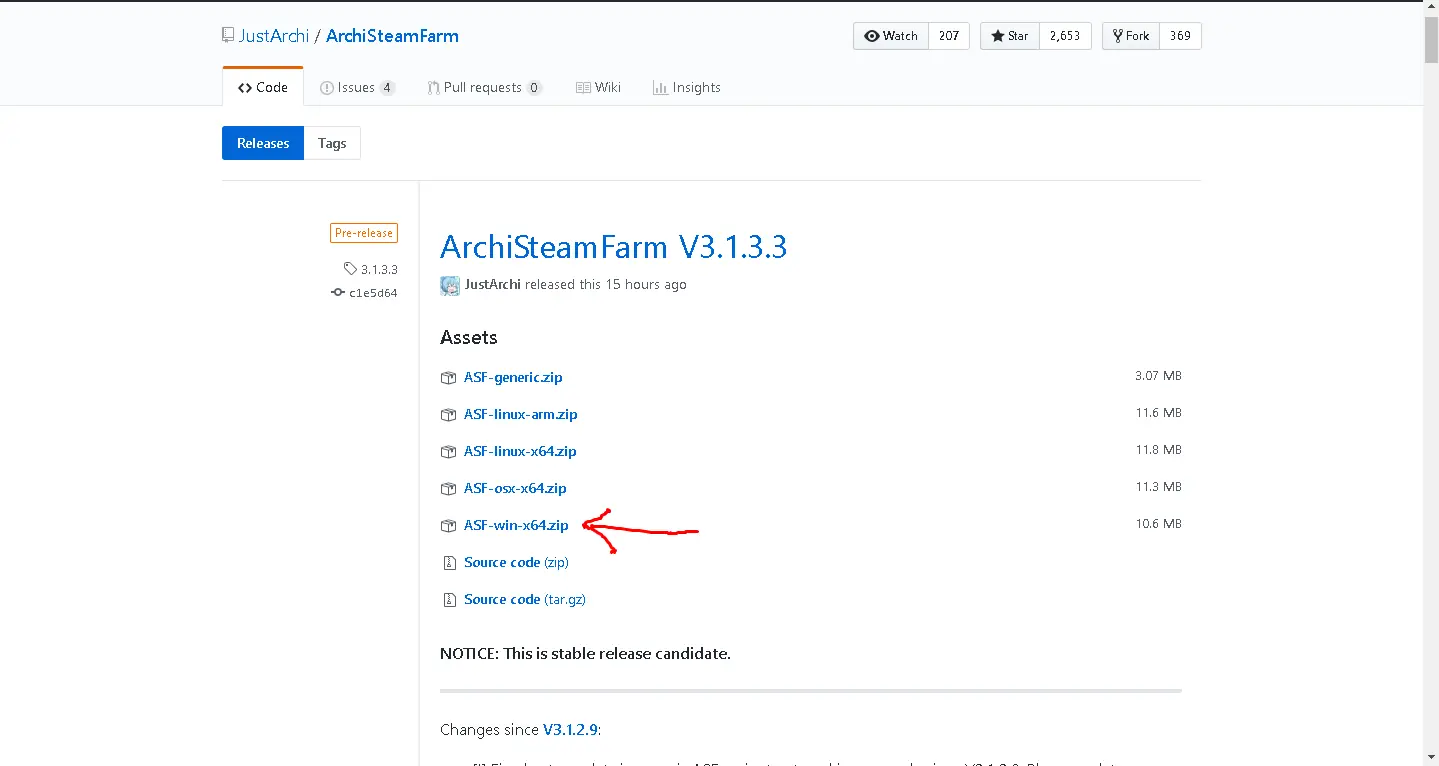
Task: Click the file icon beside Source code (zip)
Action: 449,563
